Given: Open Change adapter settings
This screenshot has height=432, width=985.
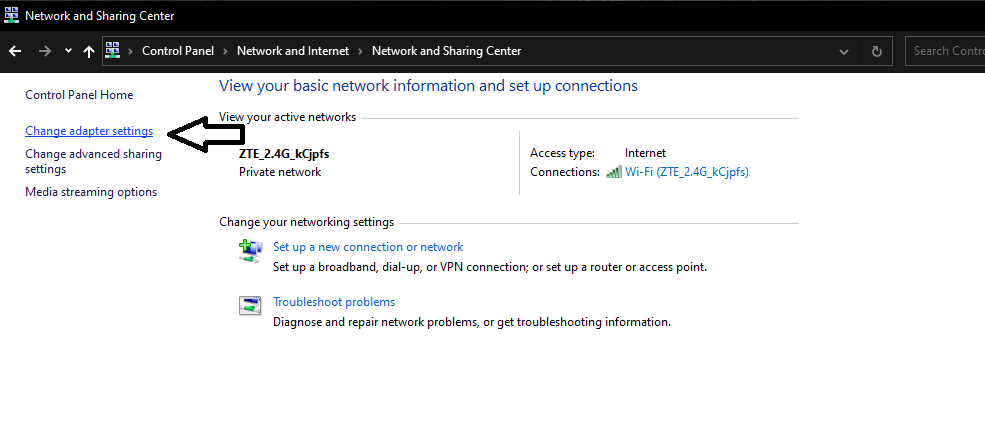Looking at the screenshot, I should [x=89, y=131].
